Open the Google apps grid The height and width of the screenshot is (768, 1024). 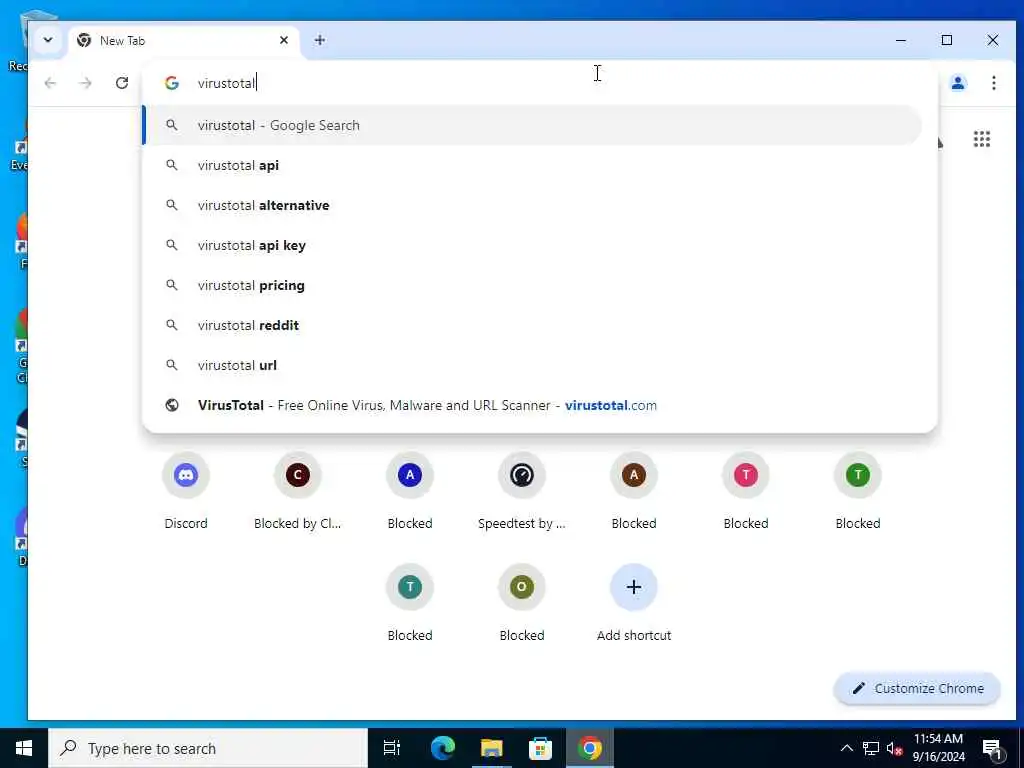[x=982, y=139]
